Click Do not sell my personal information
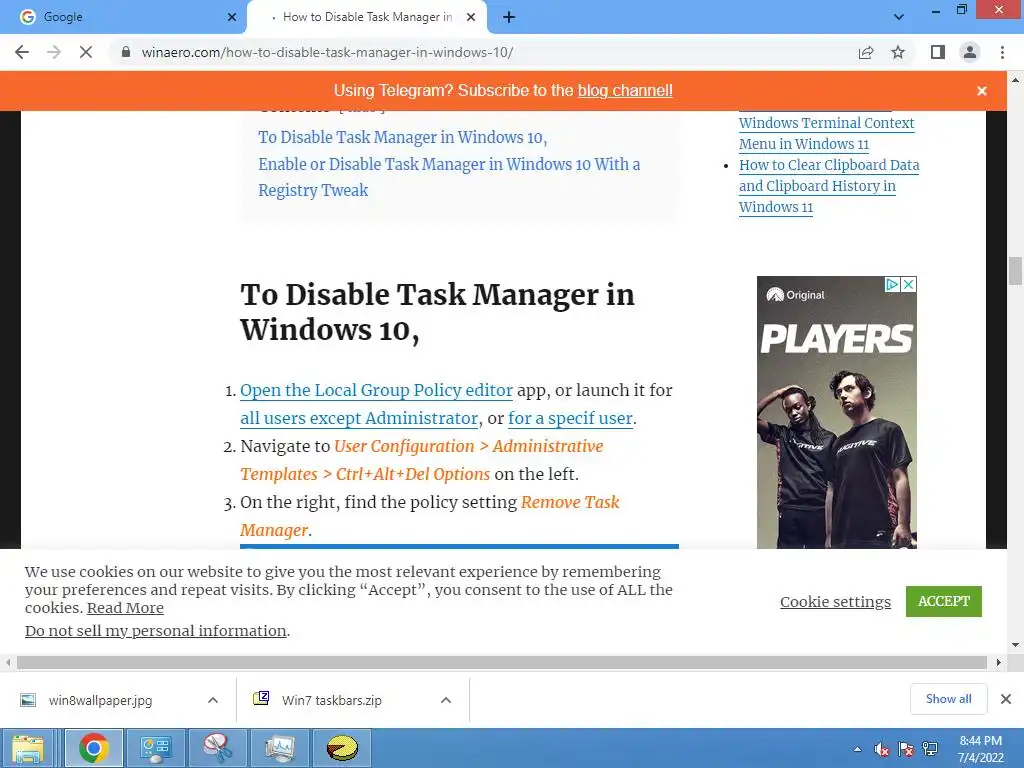 tap(155, 631)
